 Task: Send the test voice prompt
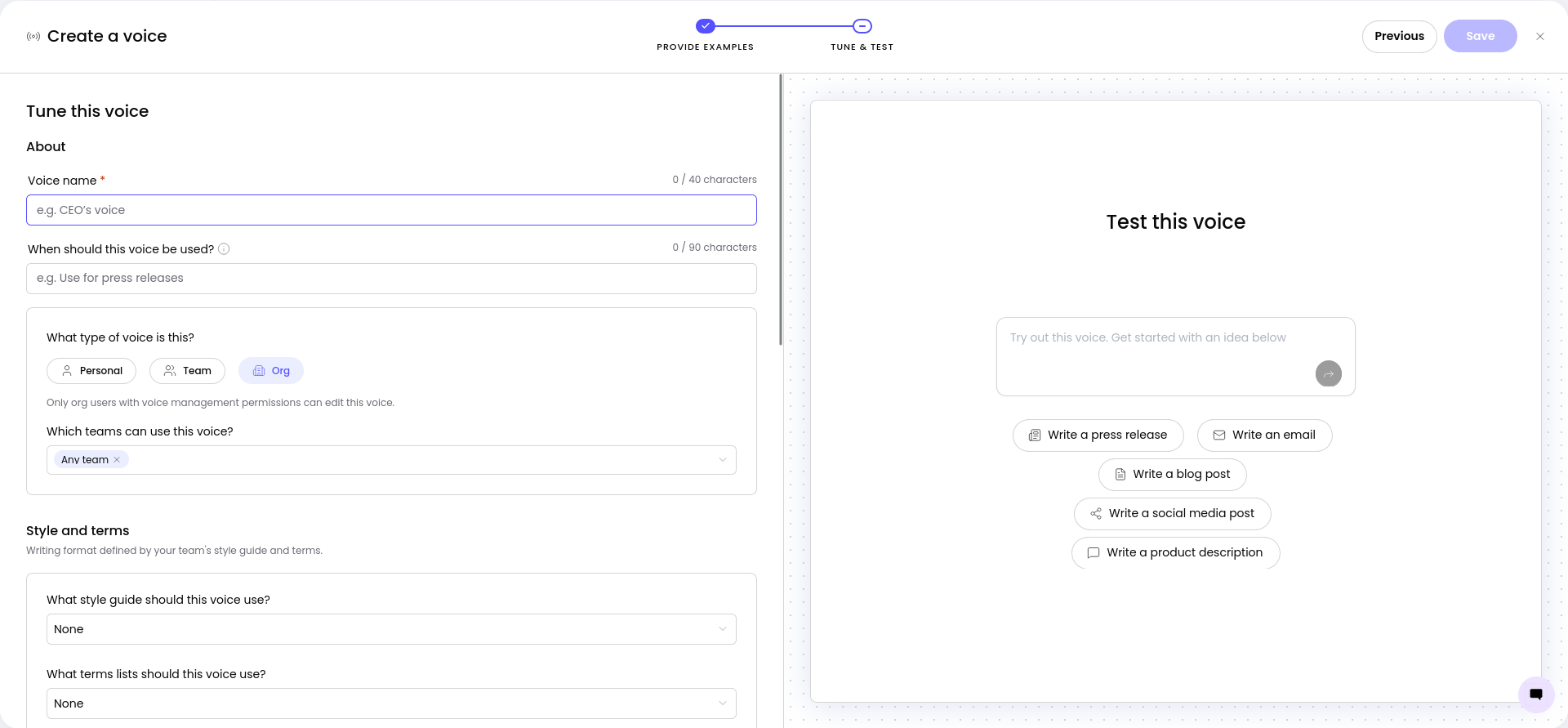pyautogui.click(x=1329, y=373)
